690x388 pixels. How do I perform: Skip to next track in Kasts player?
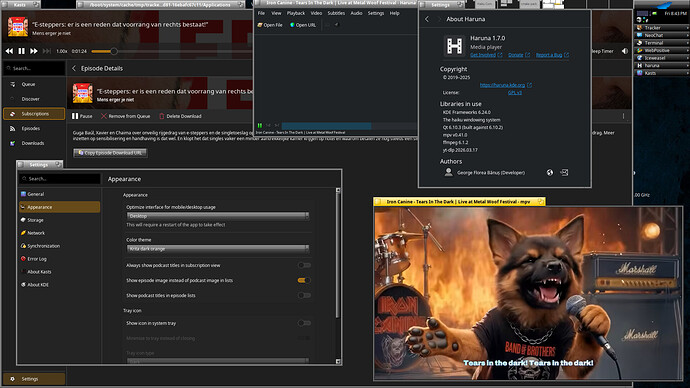click(x=47, y=51)
